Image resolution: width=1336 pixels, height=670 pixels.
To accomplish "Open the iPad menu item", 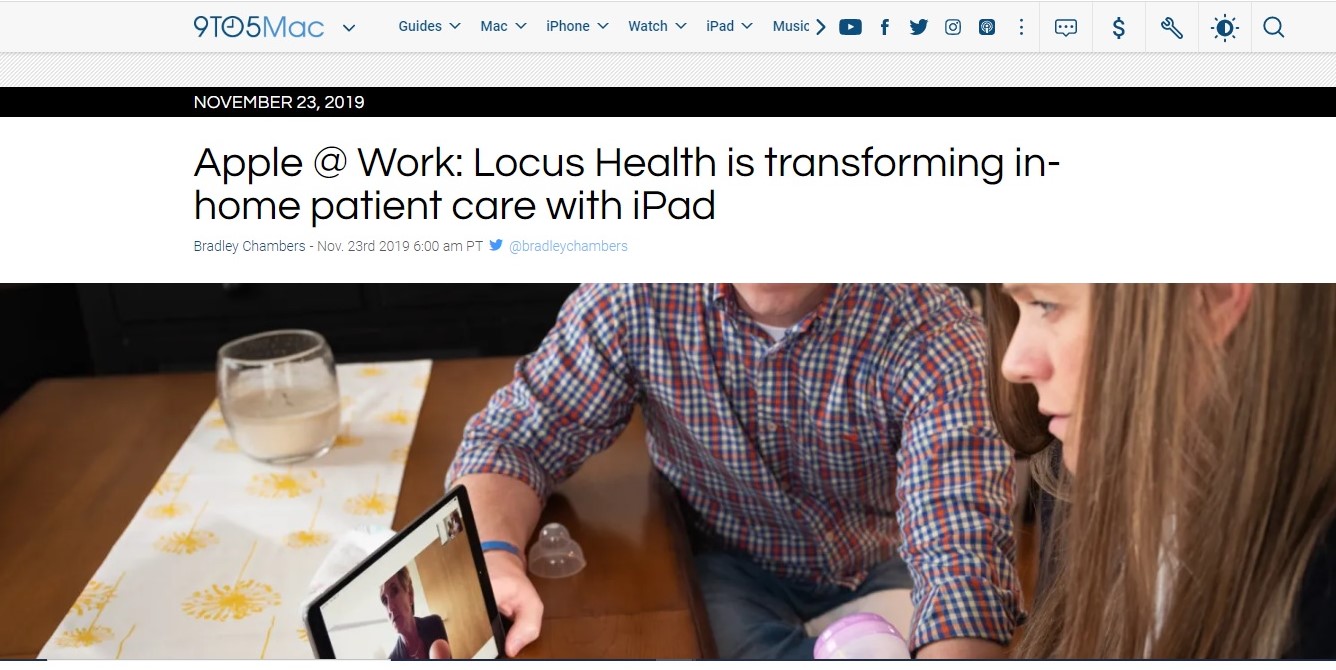I will point(729,26).
